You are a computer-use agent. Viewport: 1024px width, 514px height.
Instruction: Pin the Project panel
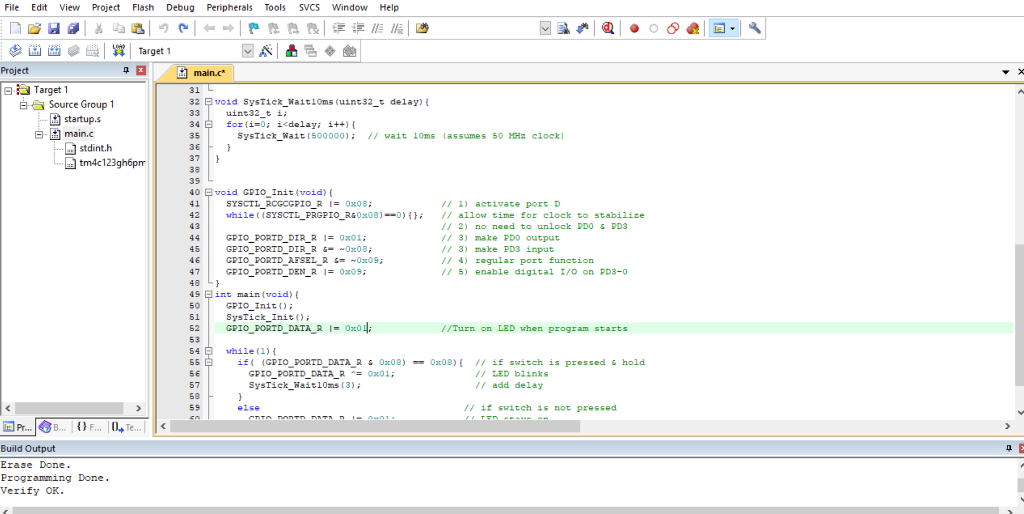[x=127, y=71]
